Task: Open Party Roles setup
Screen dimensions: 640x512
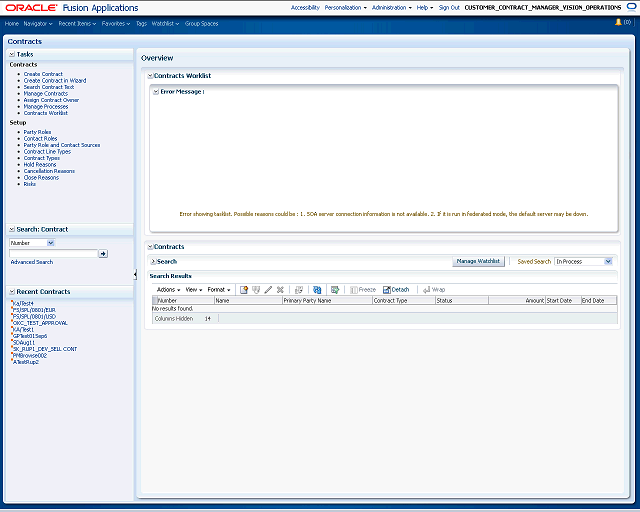Action: point(38,132)
